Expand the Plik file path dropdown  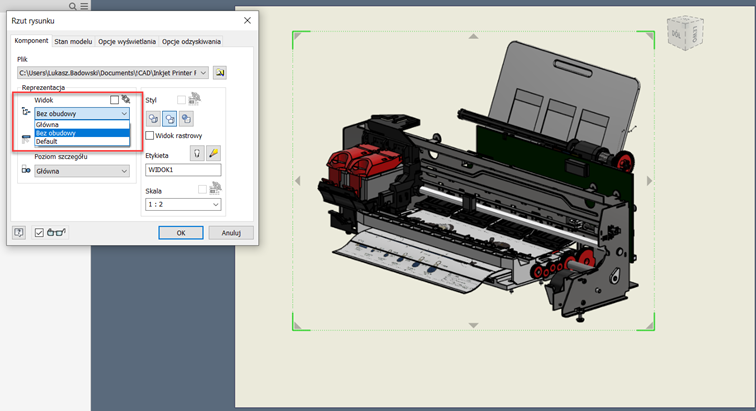click(x=204, y=73)
